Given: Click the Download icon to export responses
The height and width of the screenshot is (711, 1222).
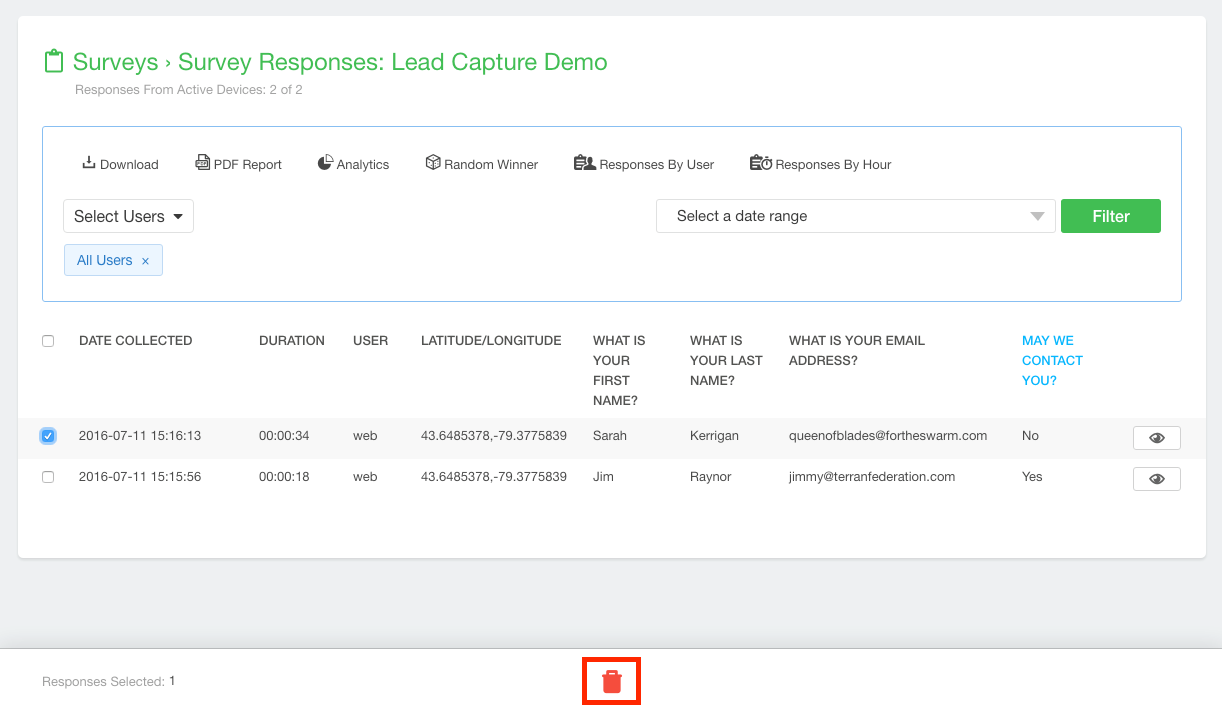Looking at the screenshot, I should coord(88,162).
